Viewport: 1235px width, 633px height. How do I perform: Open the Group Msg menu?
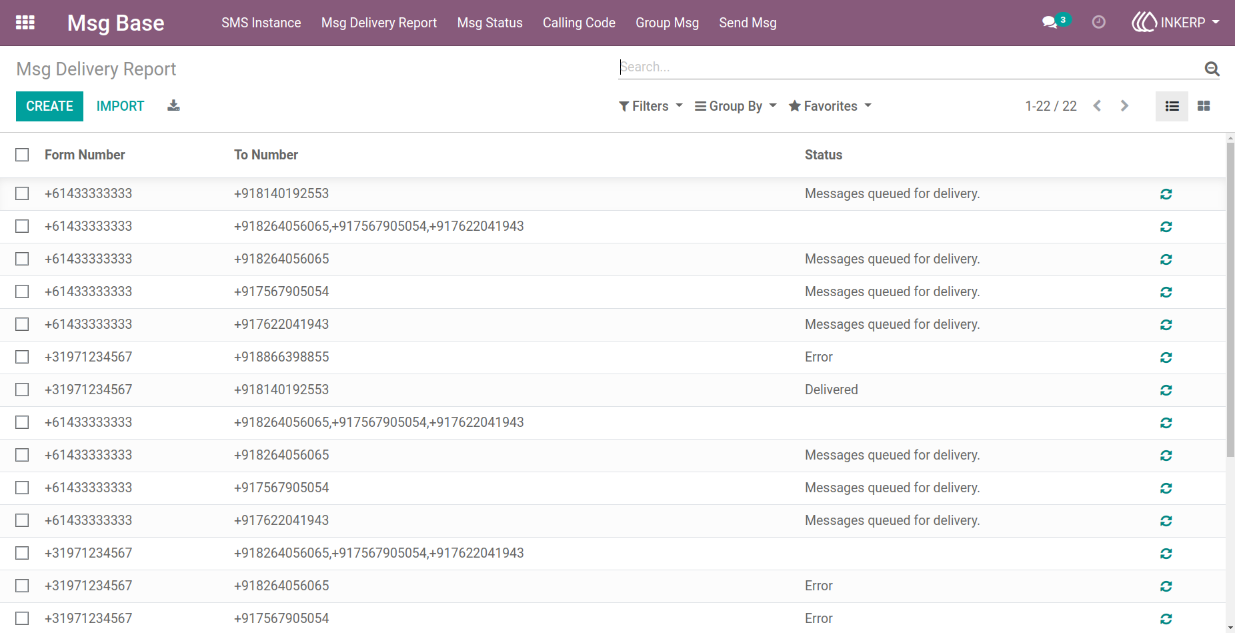667,23
